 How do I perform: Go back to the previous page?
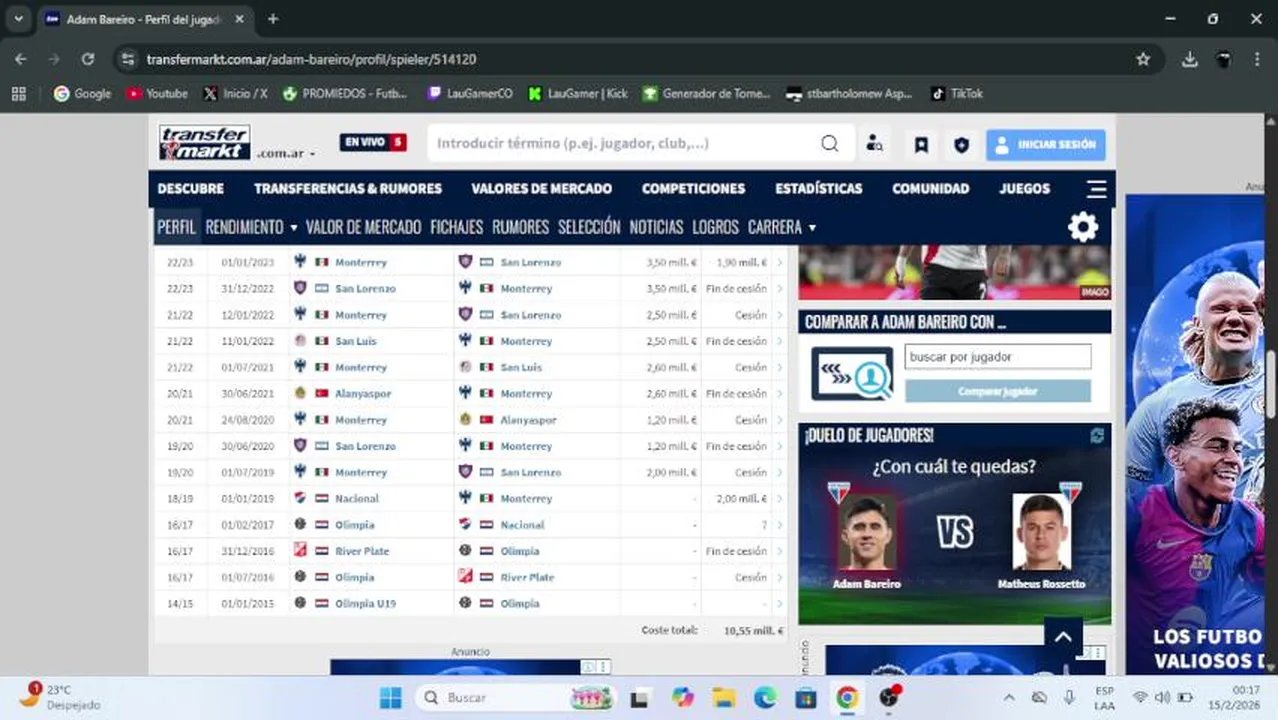click(x=21, y=59)
